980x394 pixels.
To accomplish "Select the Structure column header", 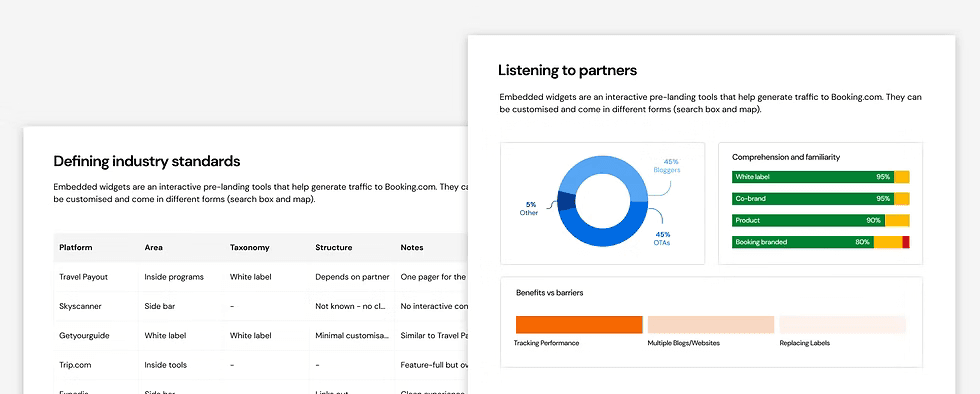I will pyautogui.click(x=334, y=247).
